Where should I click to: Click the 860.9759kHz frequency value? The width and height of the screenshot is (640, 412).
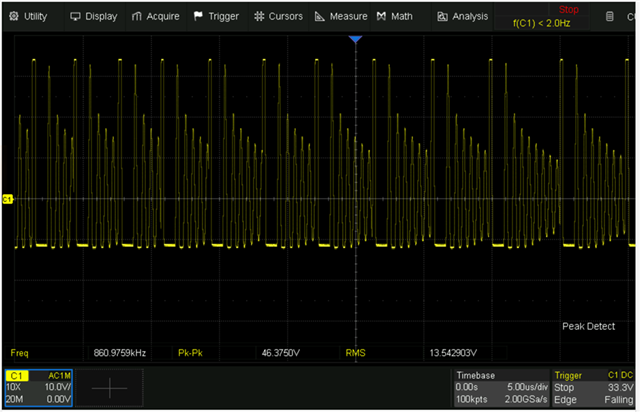(x=120, y=353)
